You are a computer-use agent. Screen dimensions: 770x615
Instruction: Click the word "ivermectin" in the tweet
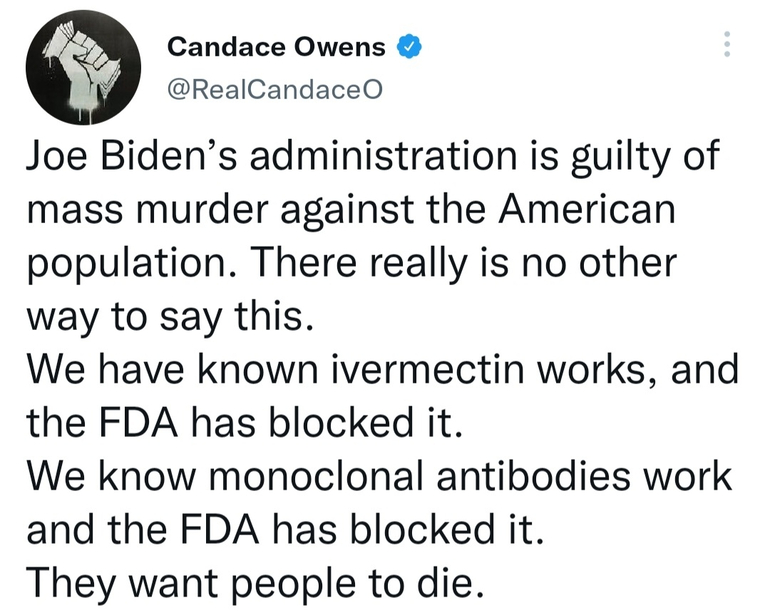tap(388, 371)
